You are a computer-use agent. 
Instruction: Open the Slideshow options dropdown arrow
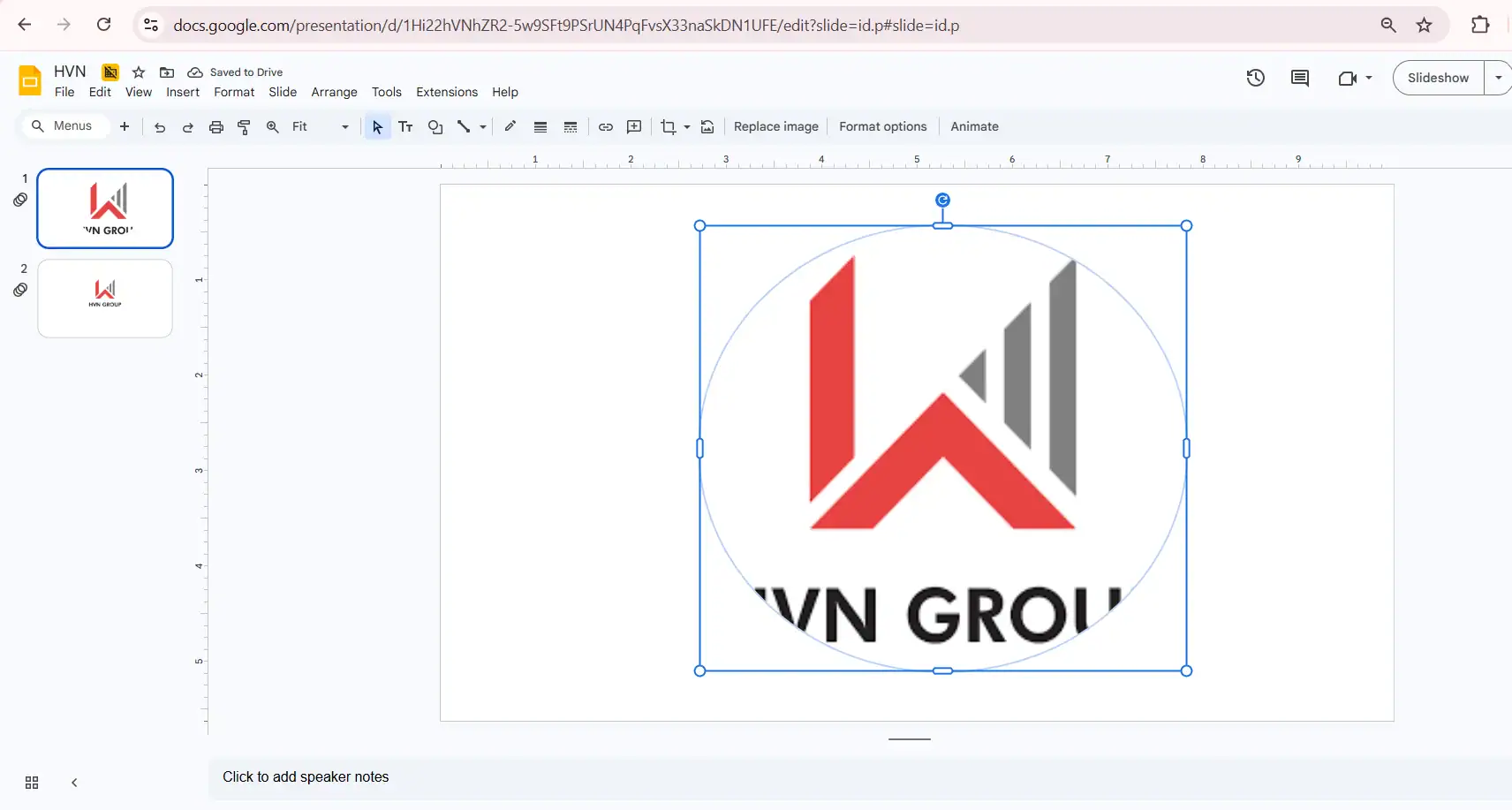[x=1499, y=78]
